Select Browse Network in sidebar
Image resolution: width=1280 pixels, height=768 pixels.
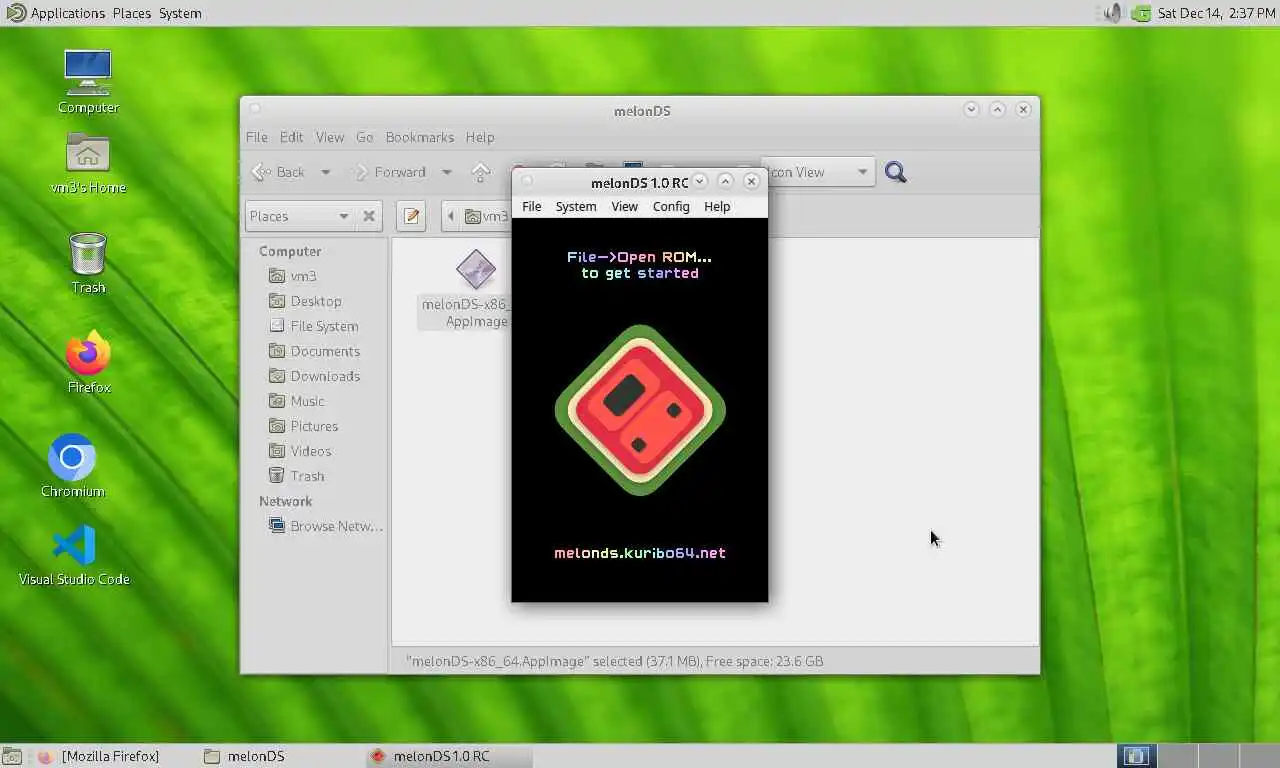[336, 526]
